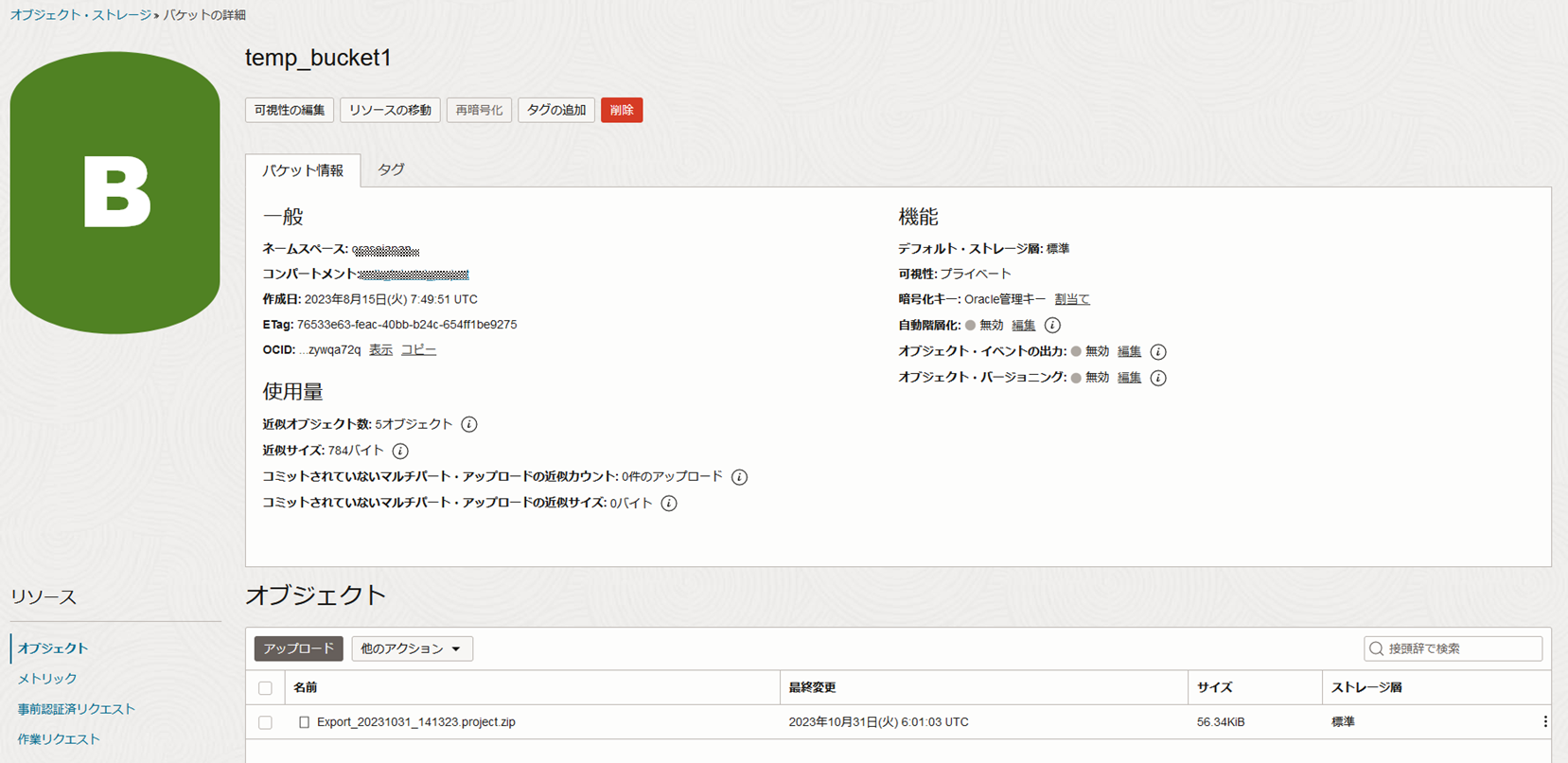Click creation date 2023年8月15日(火) 7:49:51 UTC
Viewport: 1568px width, 763px height.
(391, 299)
